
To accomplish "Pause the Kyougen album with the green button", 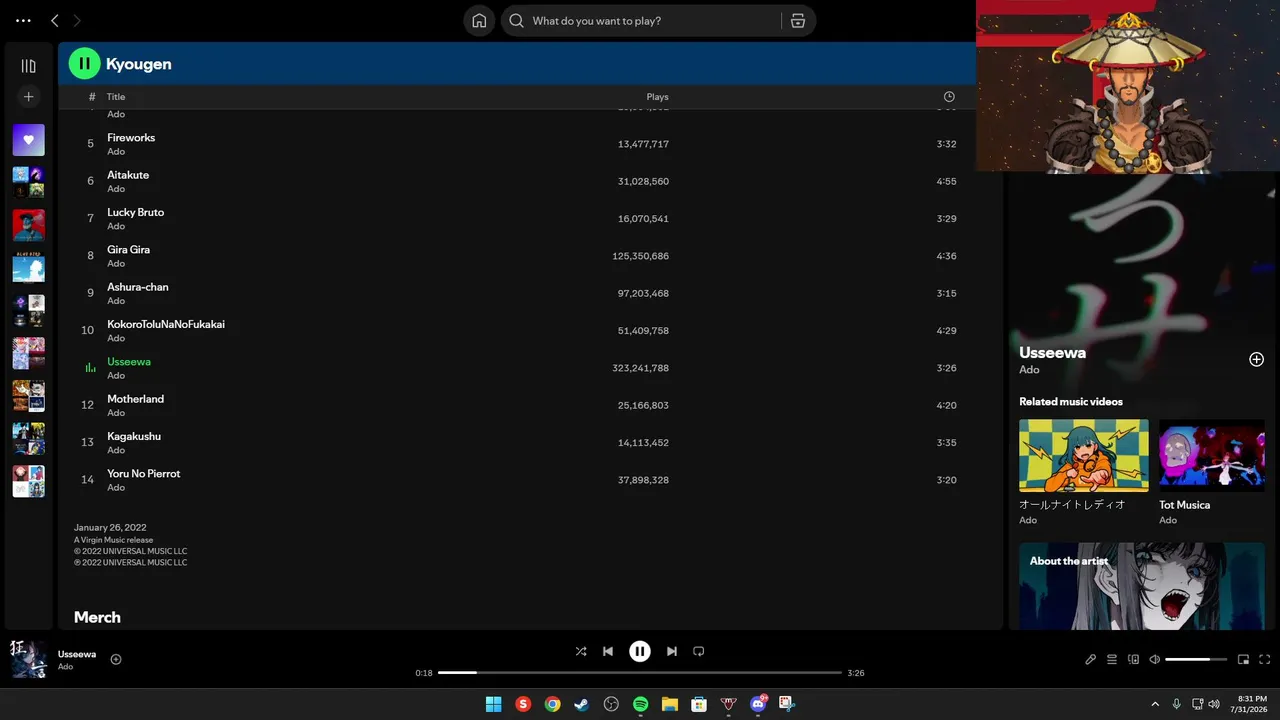I will coord(85,64).
